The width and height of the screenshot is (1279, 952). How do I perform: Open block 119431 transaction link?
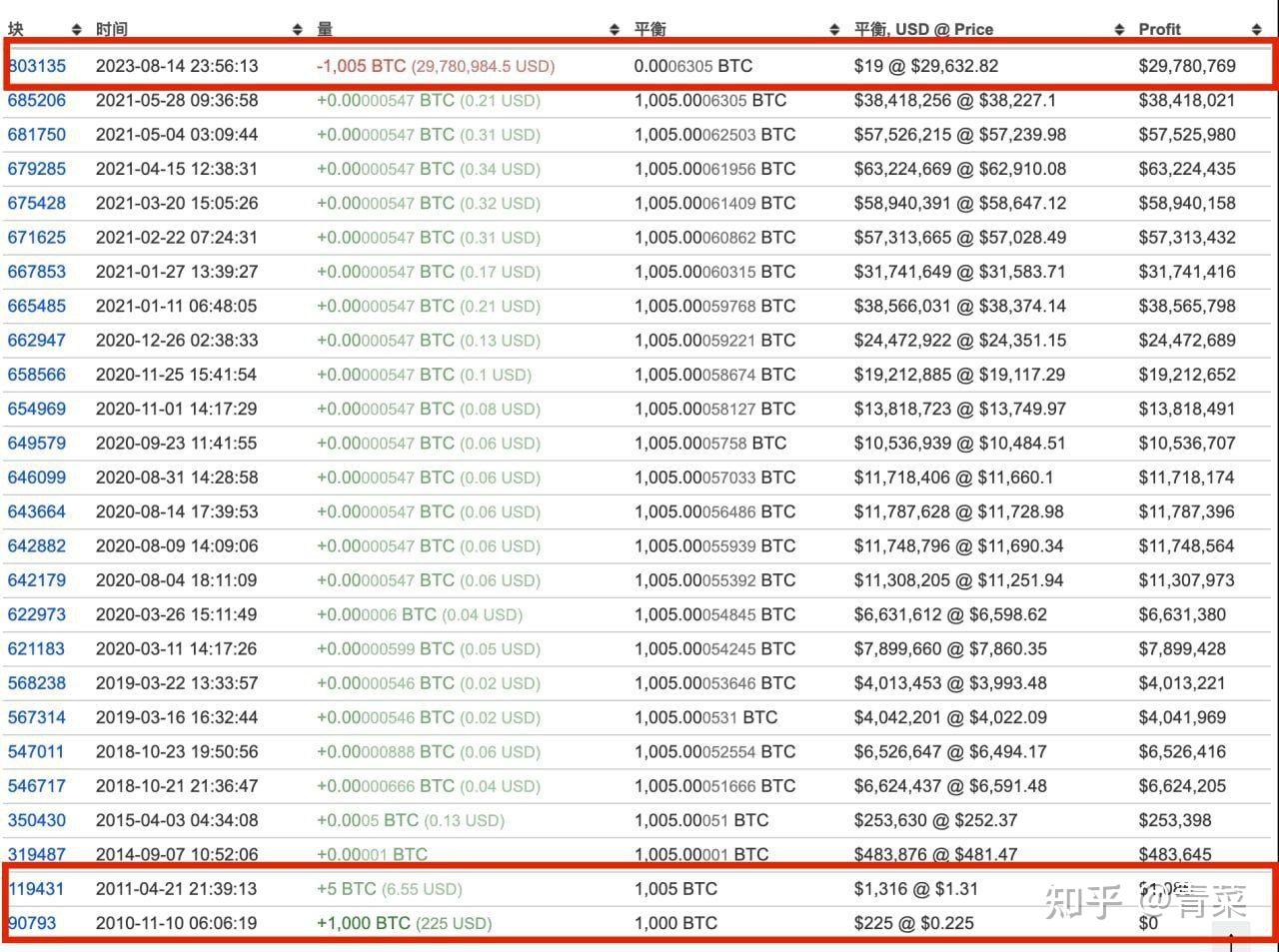(37, 888)
